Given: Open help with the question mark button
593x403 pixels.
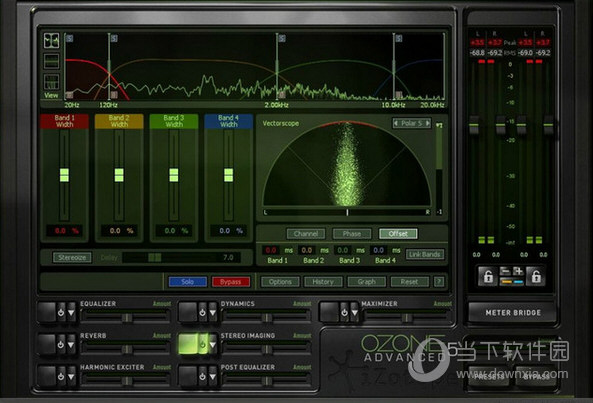Looking at the screenshot, I should tap(439, 282).
